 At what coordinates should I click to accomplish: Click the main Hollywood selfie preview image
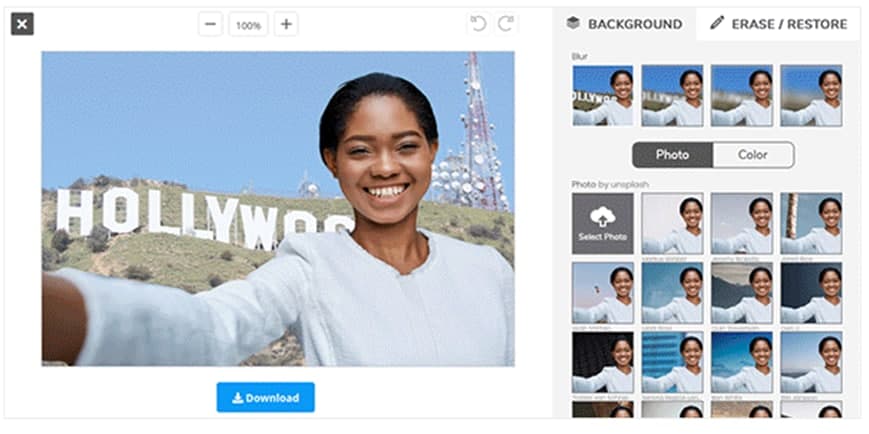[278, 209]
